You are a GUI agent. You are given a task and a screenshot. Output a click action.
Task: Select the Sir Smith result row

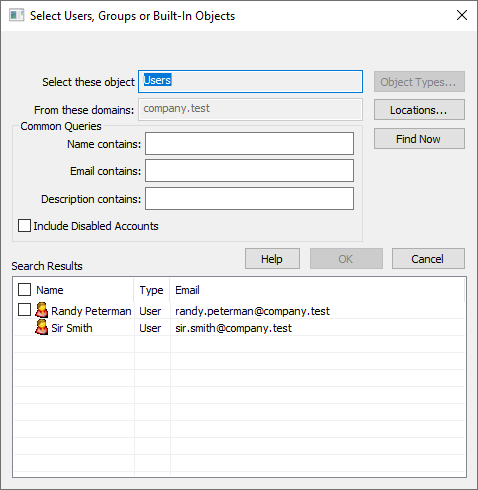click(x=239, y=328)
